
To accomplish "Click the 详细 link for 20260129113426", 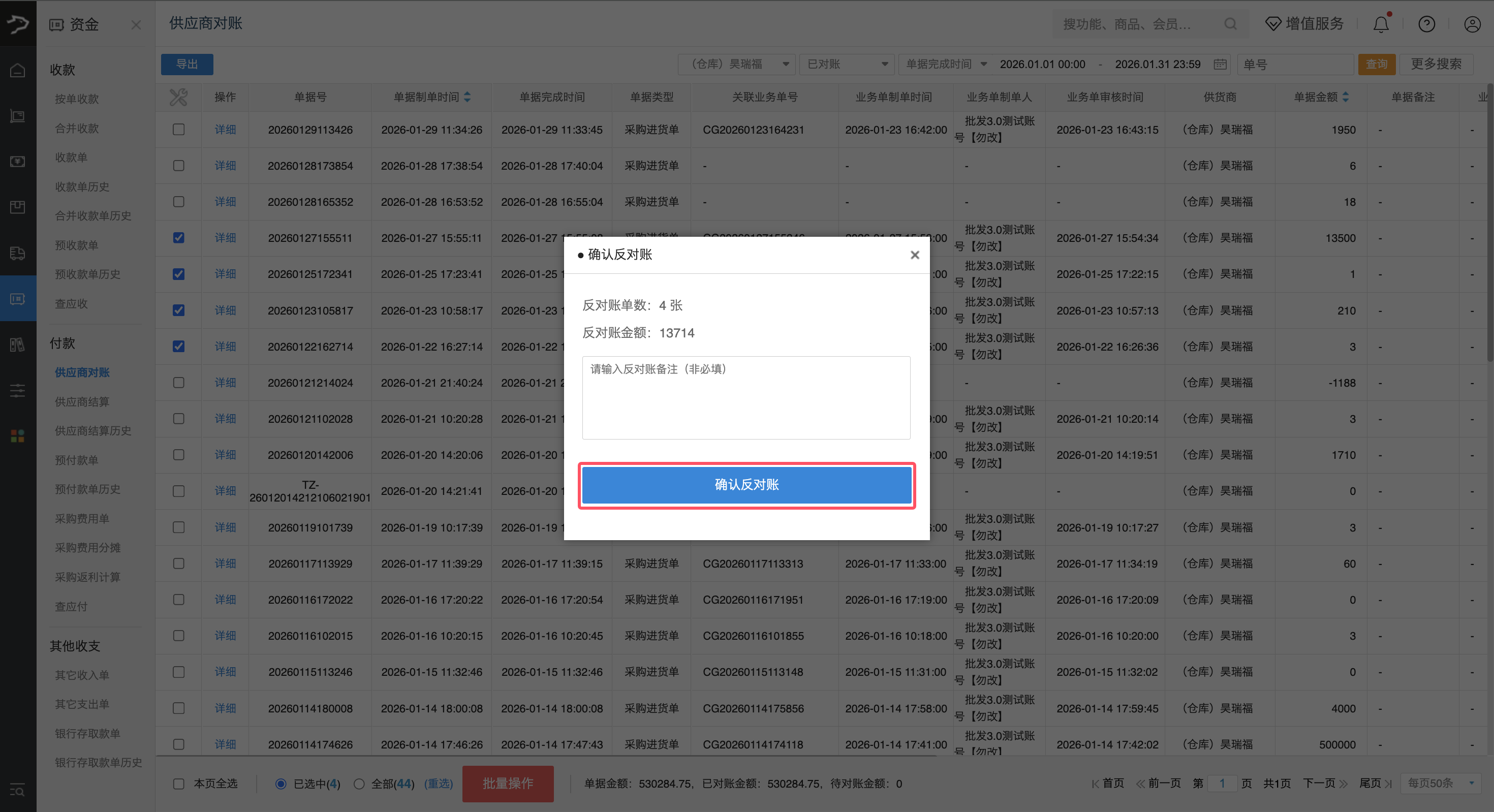I will [x=225, y=130].
